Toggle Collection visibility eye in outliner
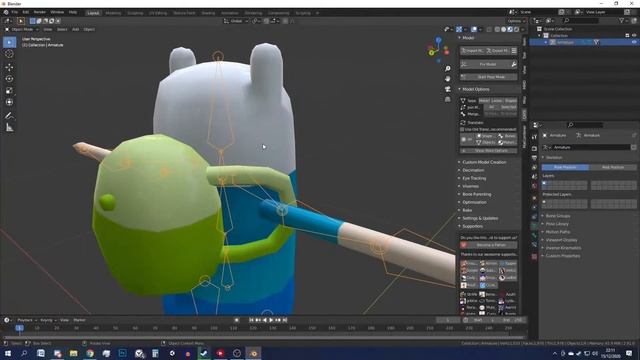 pyautogui.click(x=634, y=36)
